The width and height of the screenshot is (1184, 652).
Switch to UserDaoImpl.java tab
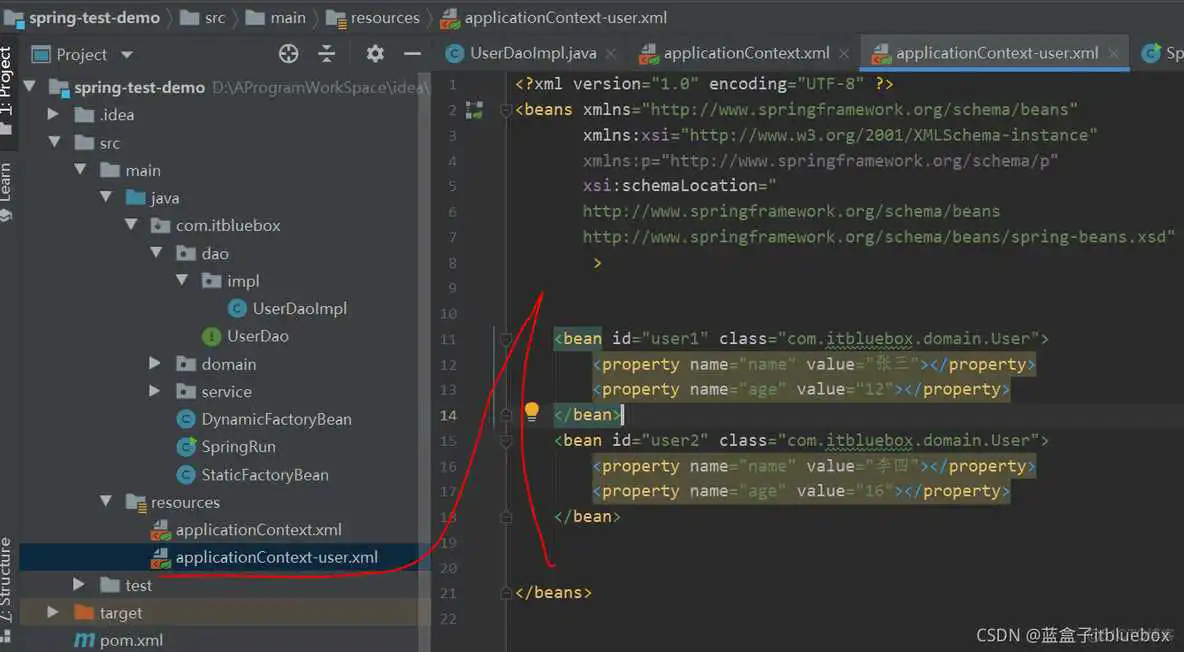coord(532,54)
